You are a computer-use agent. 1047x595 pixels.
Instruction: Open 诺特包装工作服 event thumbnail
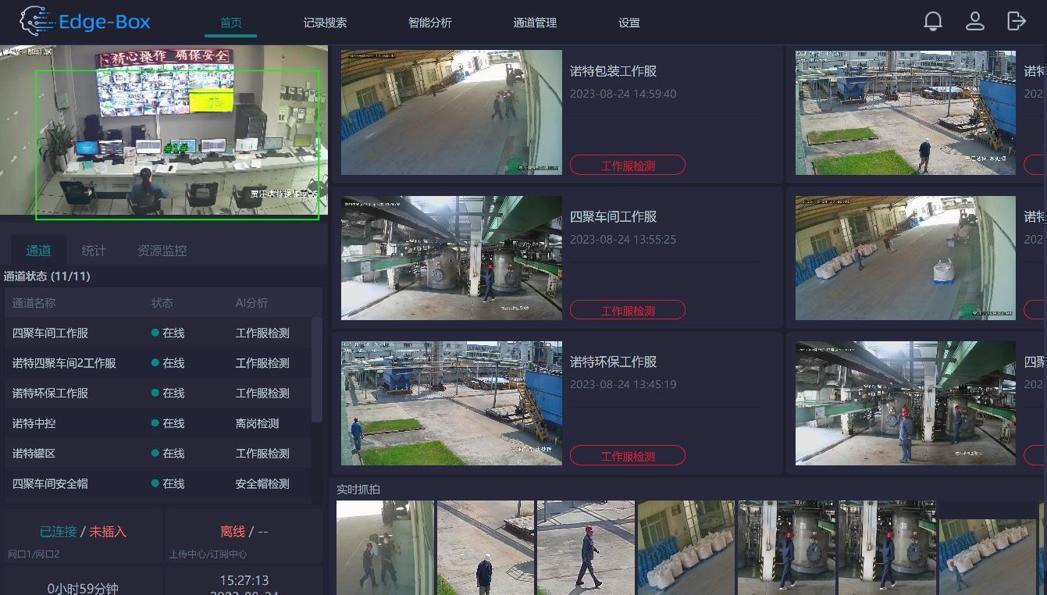pyautogui.click(x=451, y=112)
